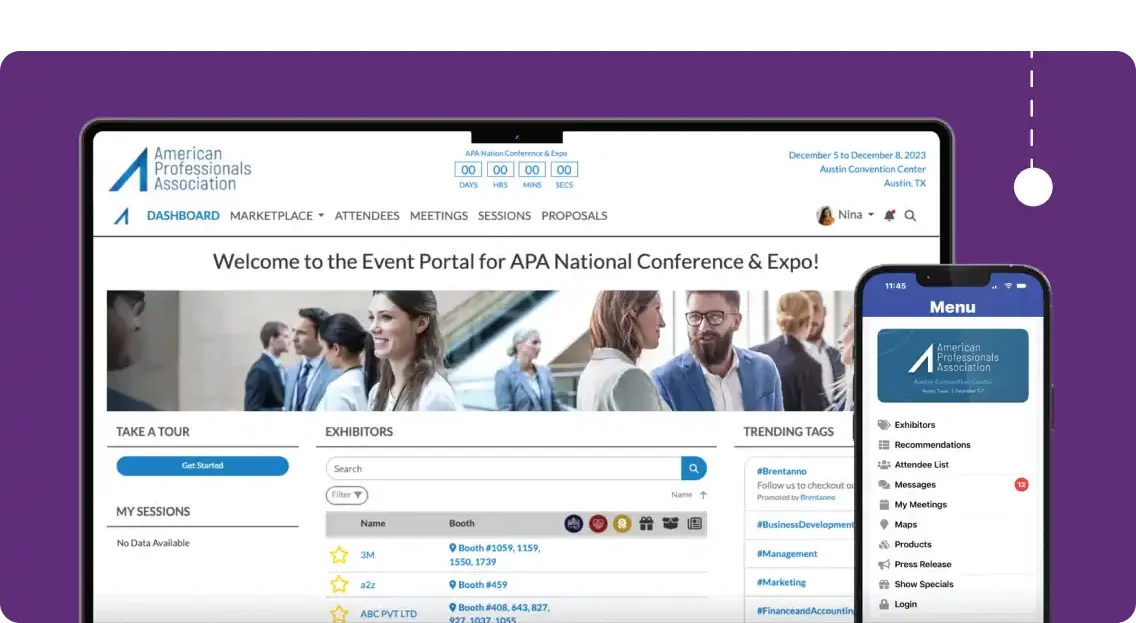Open the #Management trending tag
Screen dimensions: 1136x623
787,553
